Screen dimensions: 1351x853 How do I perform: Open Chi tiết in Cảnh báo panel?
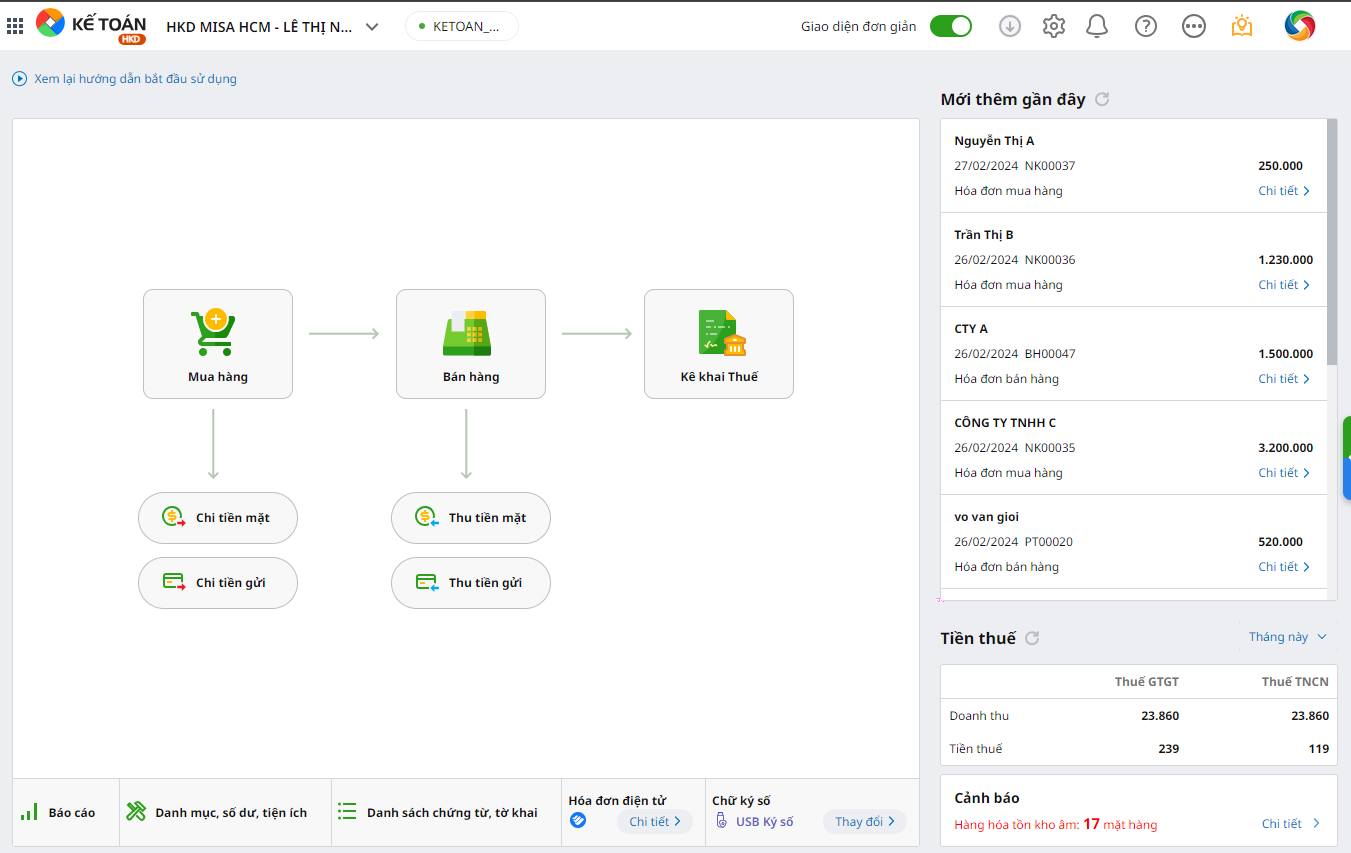1291,824
